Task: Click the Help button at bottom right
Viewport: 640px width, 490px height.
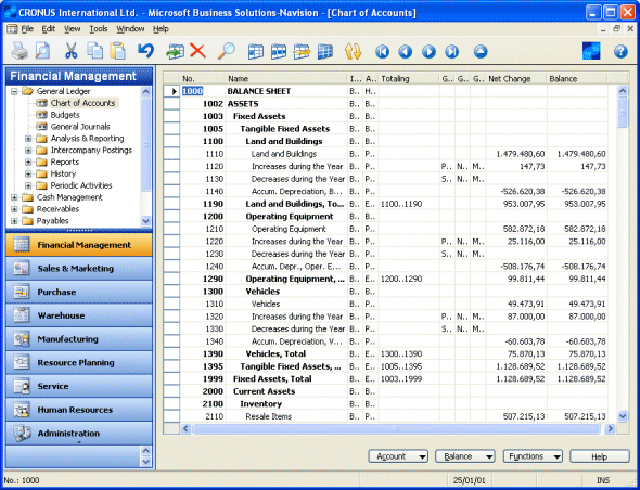Action: pos(599,456)
